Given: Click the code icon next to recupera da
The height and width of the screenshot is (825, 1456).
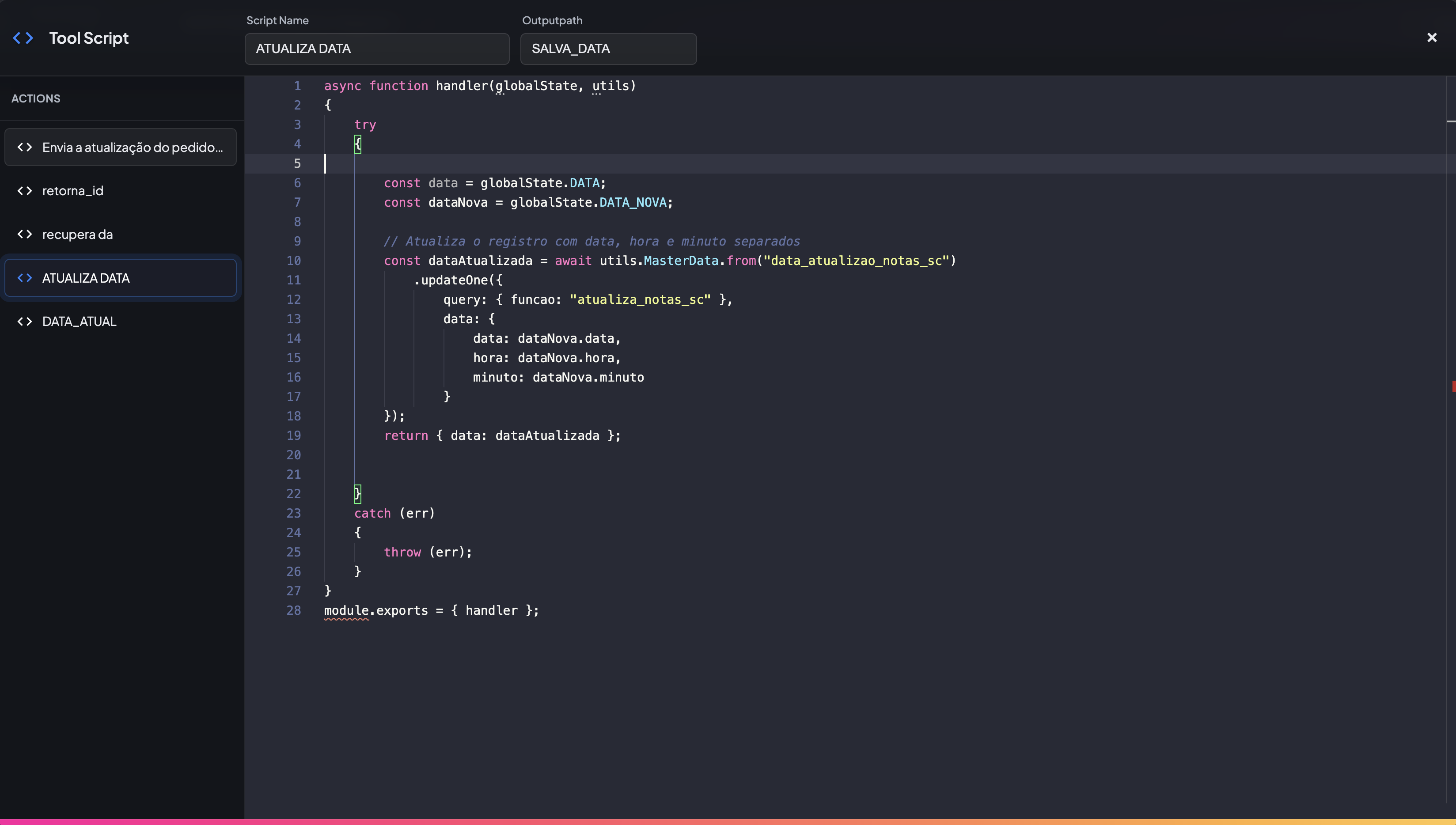Looking at the screenshot, I should click(x=25, y=234).
